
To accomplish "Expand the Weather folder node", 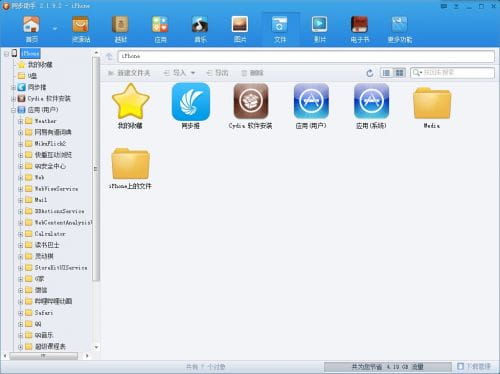I will [20, 121].
